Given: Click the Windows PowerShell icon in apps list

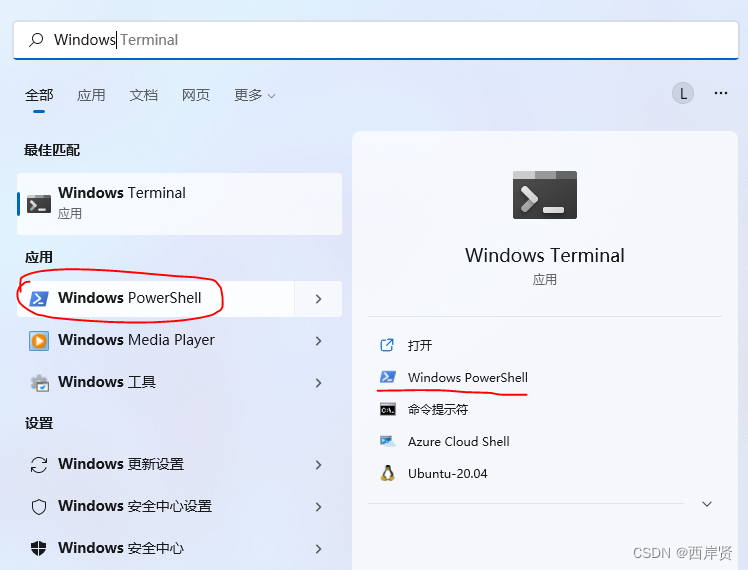Looking at the screenshot, I should [39, 299].
